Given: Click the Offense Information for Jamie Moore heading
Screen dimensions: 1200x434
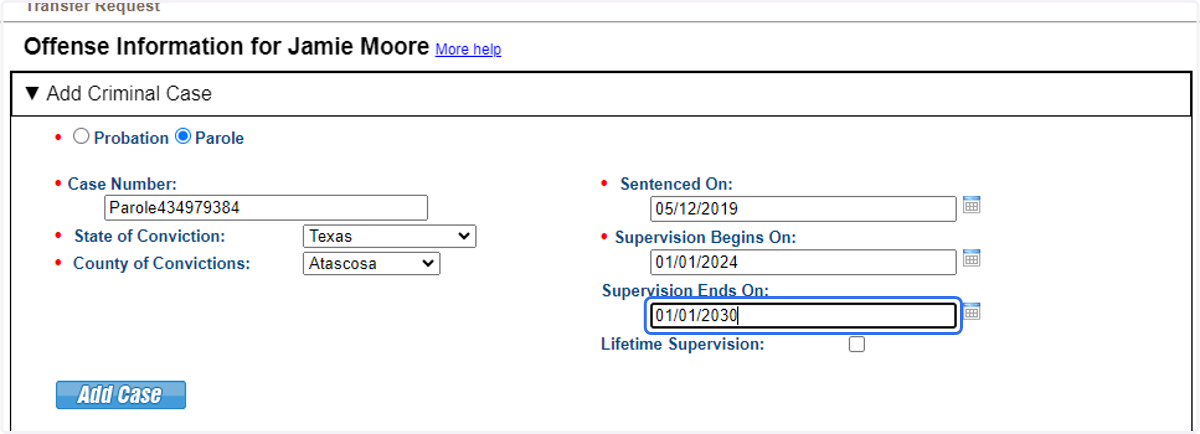Looking at the screenshot, I should pyautogui.click(x=226, y=47).
